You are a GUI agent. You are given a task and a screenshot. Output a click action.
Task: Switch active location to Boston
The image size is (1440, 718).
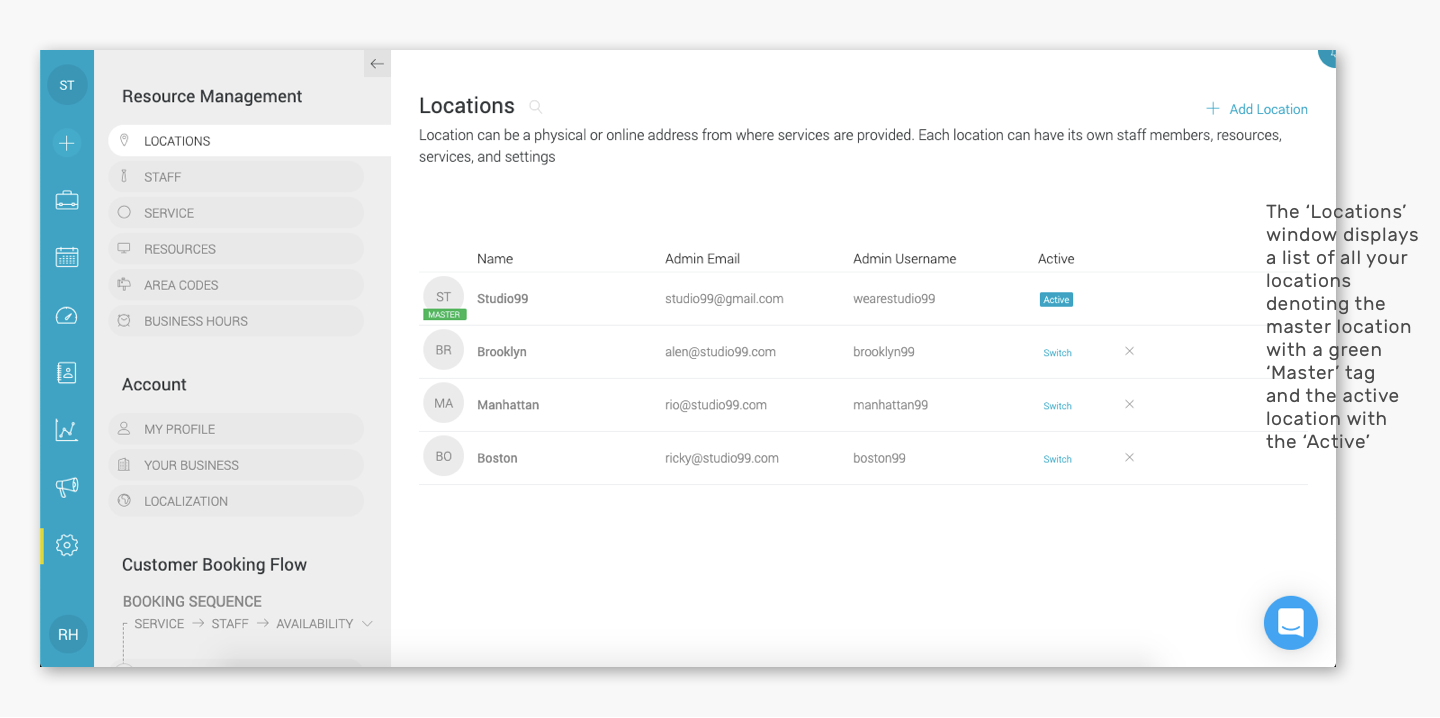click(x=1057, y=459)
